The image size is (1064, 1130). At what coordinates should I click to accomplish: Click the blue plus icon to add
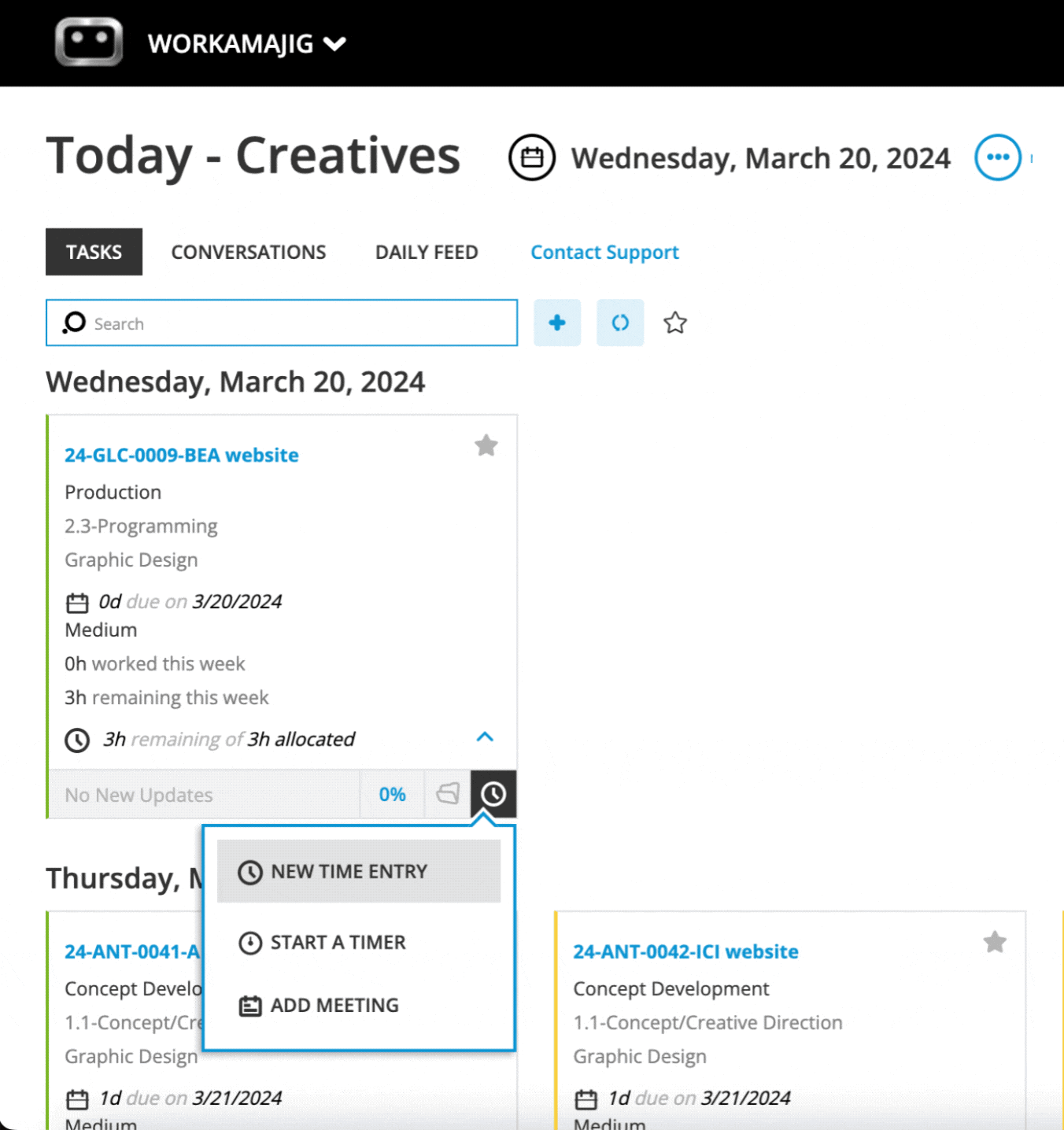point(557,323)
